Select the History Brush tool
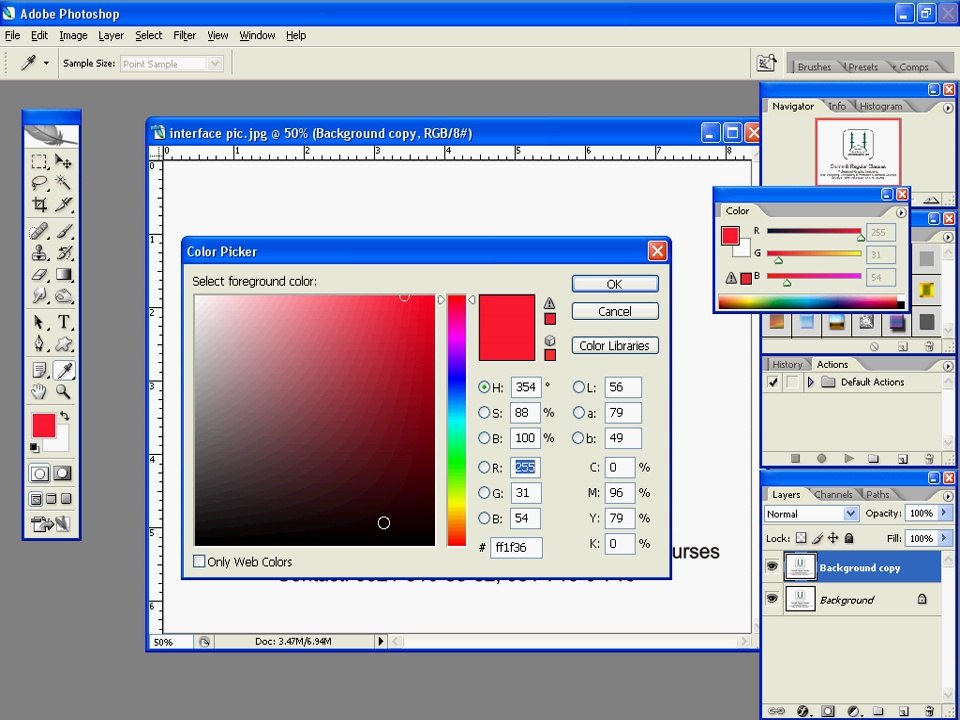Image resolution: width=960 pixels, height=720 pixels. point(63,253)
